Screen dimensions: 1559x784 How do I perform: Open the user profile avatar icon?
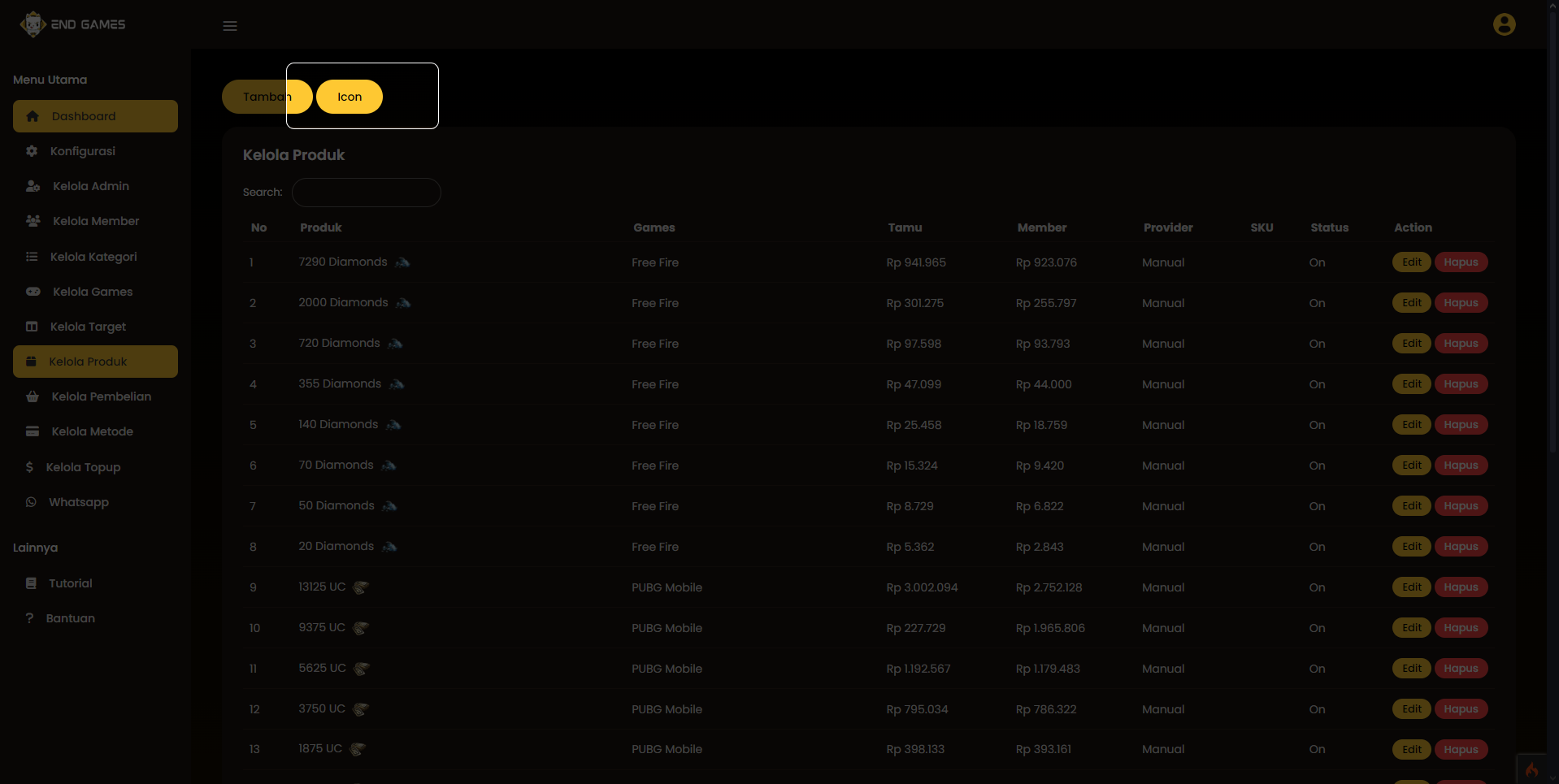click(x=1504, y=24)
